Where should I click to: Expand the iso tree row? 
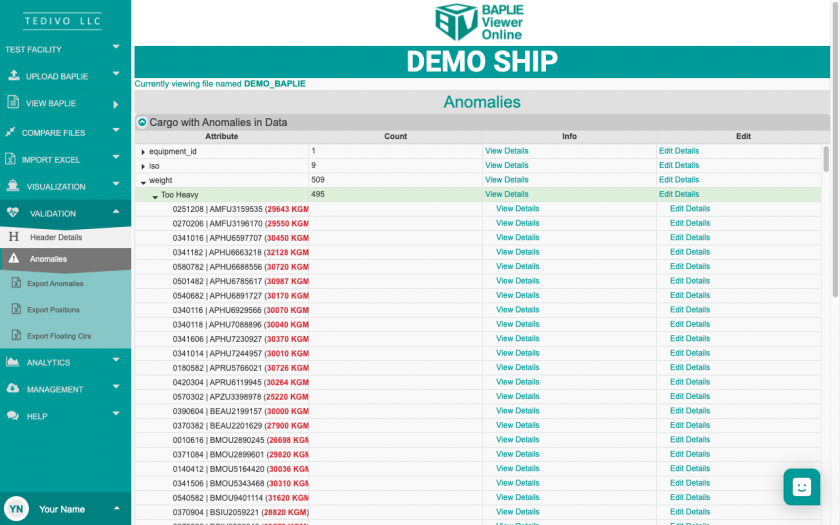[x=143, y=167]
